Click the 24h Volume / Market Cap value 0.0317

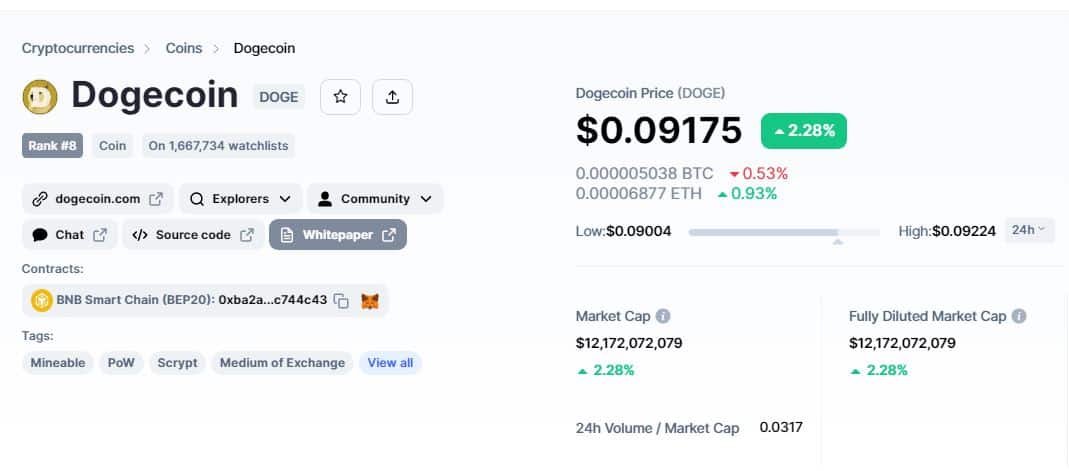coord(781,427)
